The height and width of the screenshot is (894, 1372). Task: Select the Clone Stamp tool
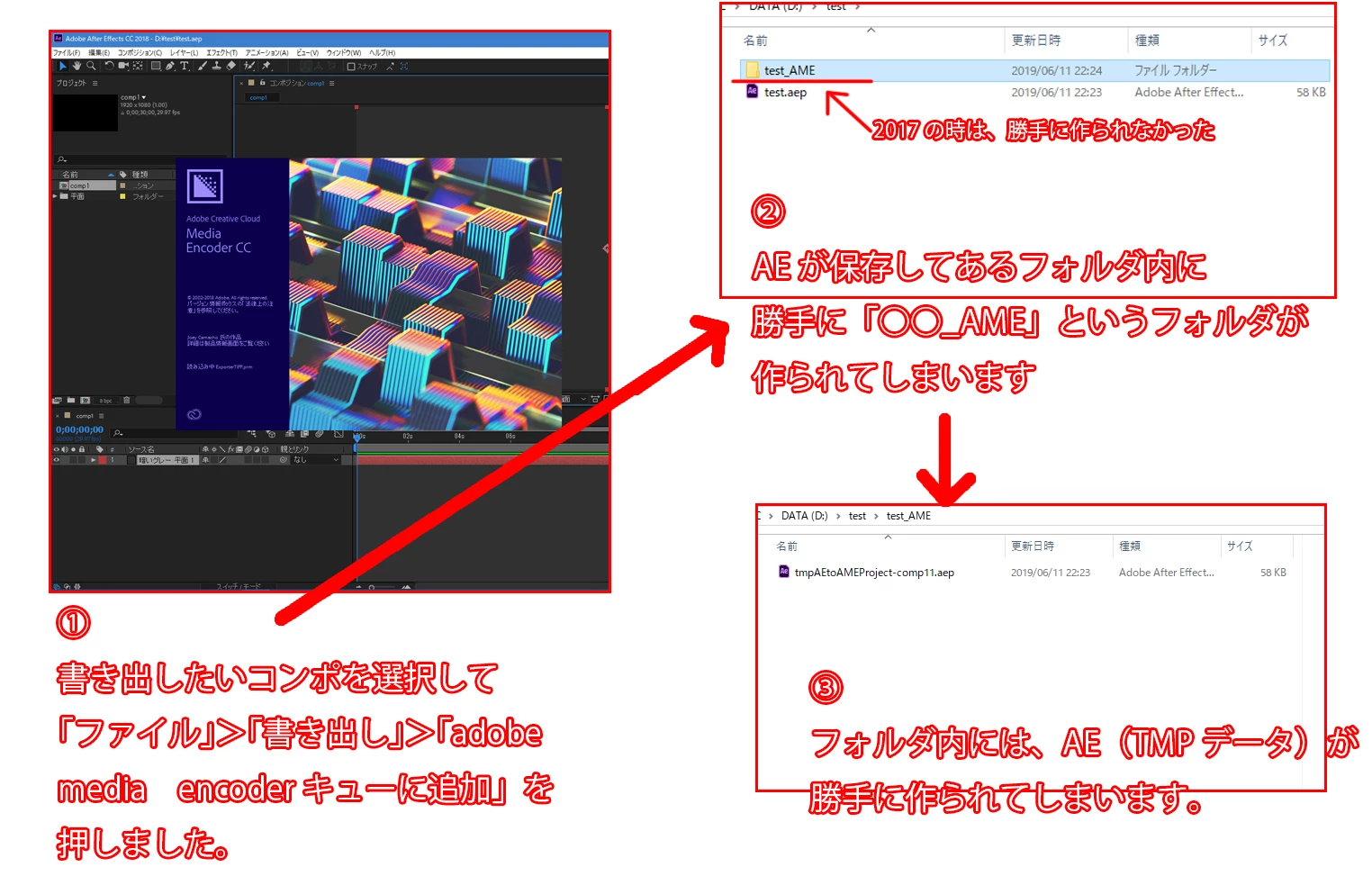coord(217,66)
